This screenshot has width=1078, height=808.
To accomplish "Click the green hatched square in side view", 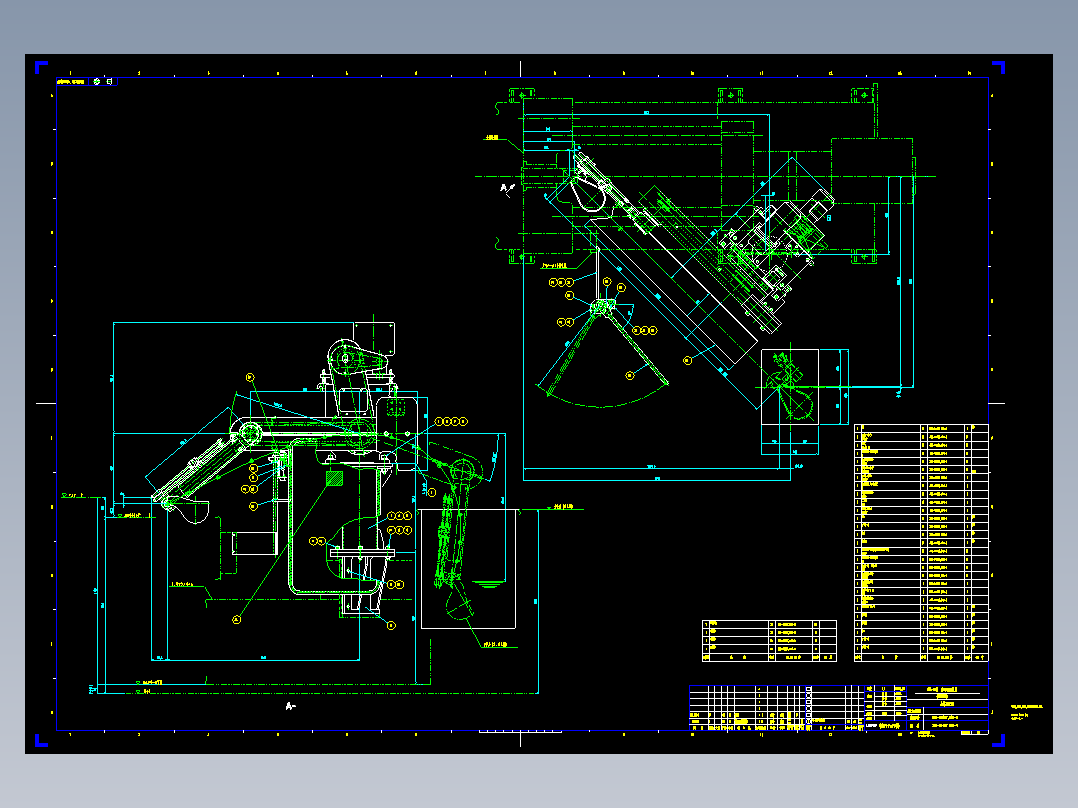I will pyautogui.click(x=335, y=478).
